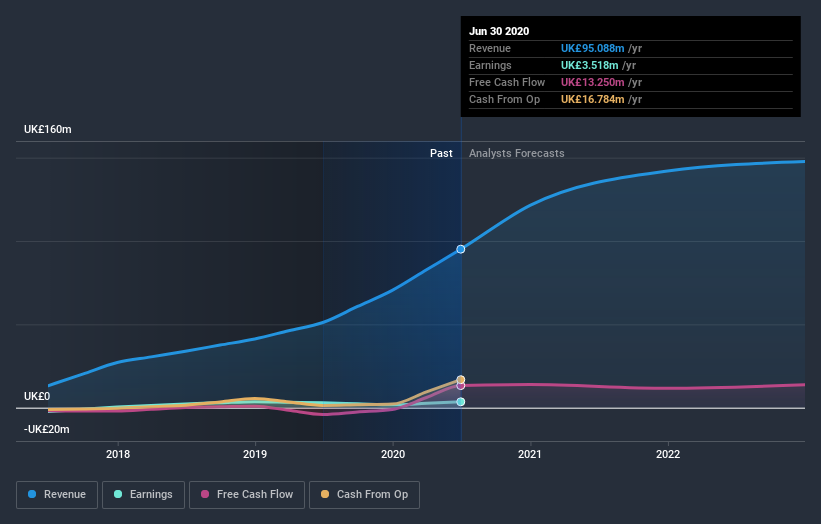Click the UK£0 y-axis label
This screenshot has height=524, width=821.
pos(37,396)
